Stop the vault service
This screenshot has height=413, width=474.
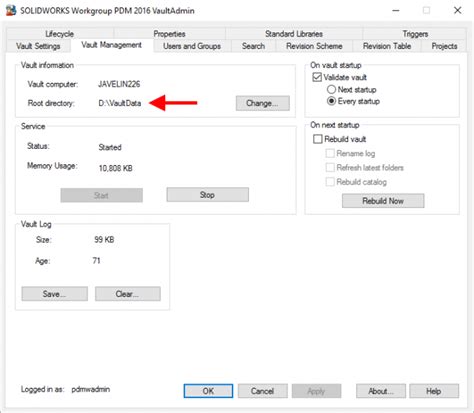click(x=207, y=195)
